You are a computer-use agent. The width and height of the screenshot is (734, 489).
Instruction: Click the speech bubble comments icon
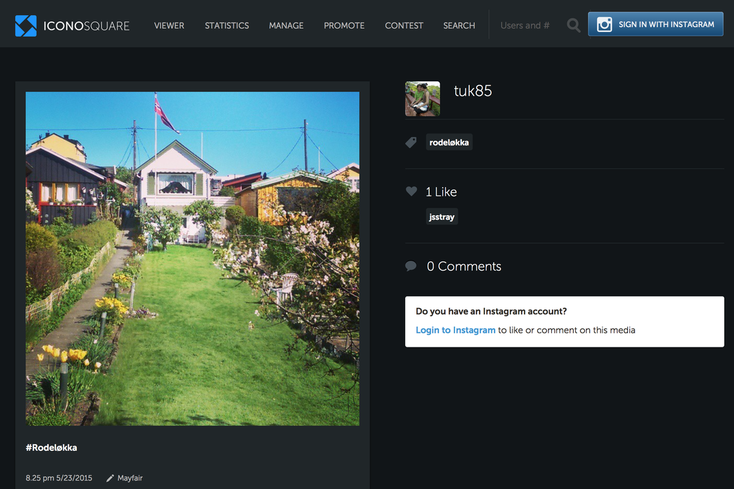coord(411,266)
